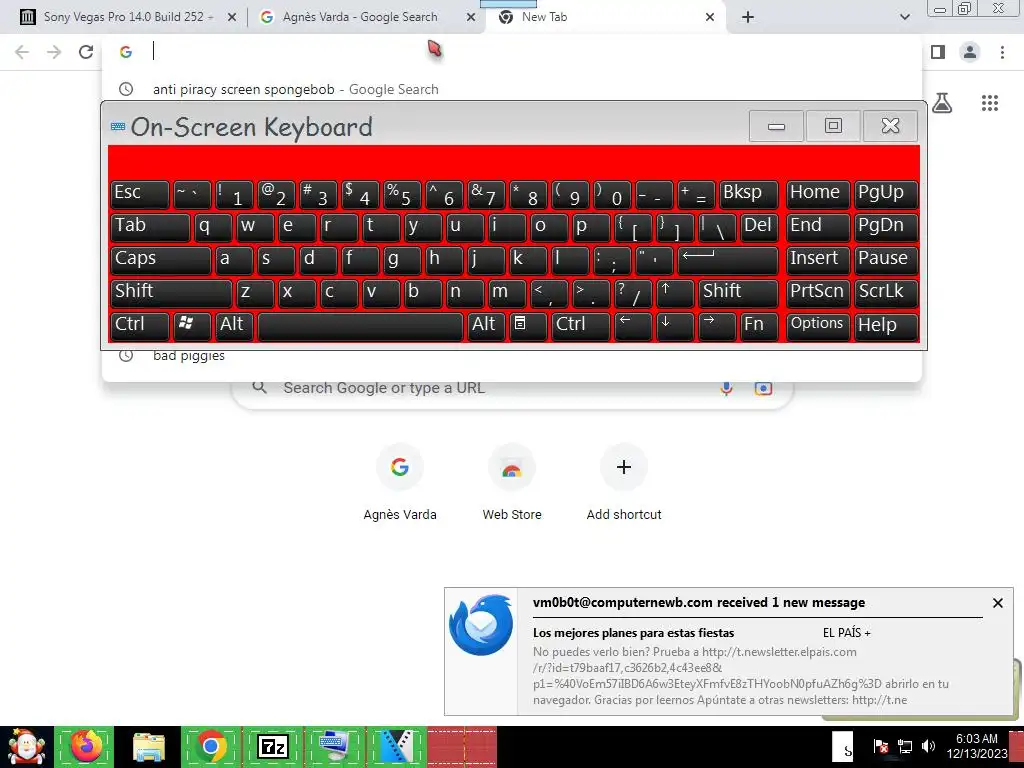Click the Home key
This screenshot has height=768, width=1024.
(818, 195)
